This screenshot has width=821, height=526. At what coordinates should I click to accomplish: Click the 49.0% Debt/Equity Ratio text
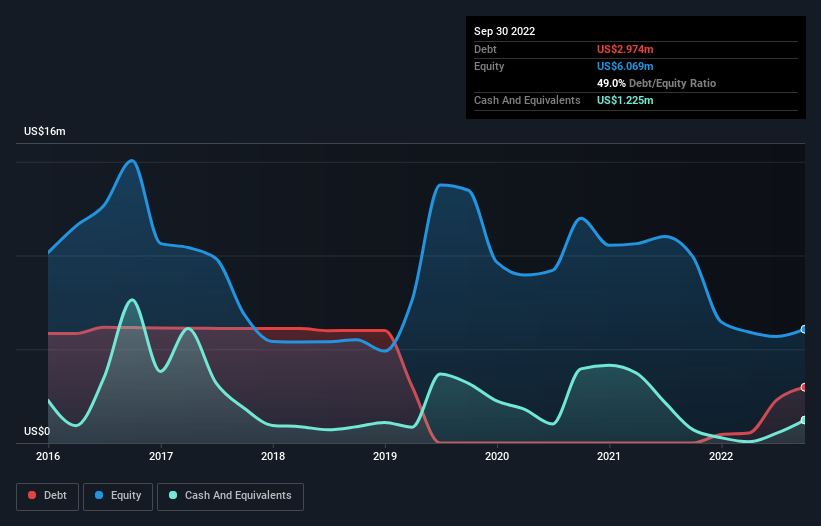(x=656, y=83)
